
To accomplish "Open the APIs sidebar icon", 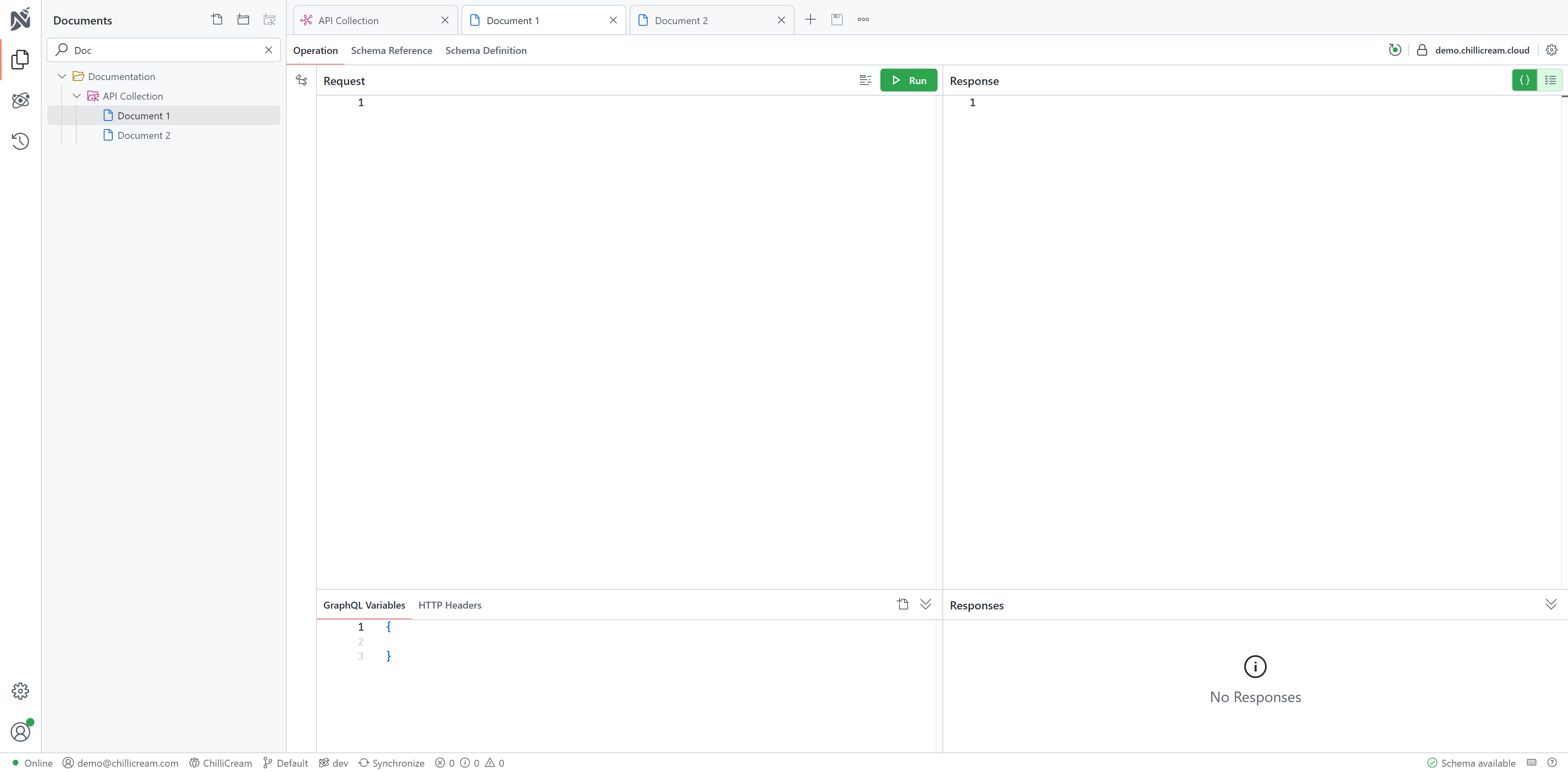I will pyautogui.click(x=20, y=100).
